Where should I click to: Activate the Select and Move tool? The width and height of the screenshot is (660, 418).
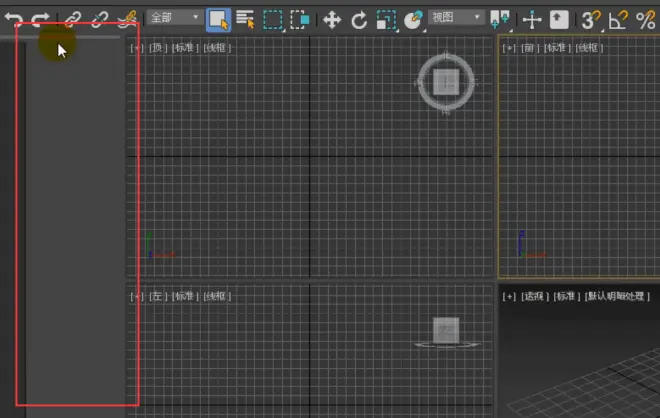332,20
